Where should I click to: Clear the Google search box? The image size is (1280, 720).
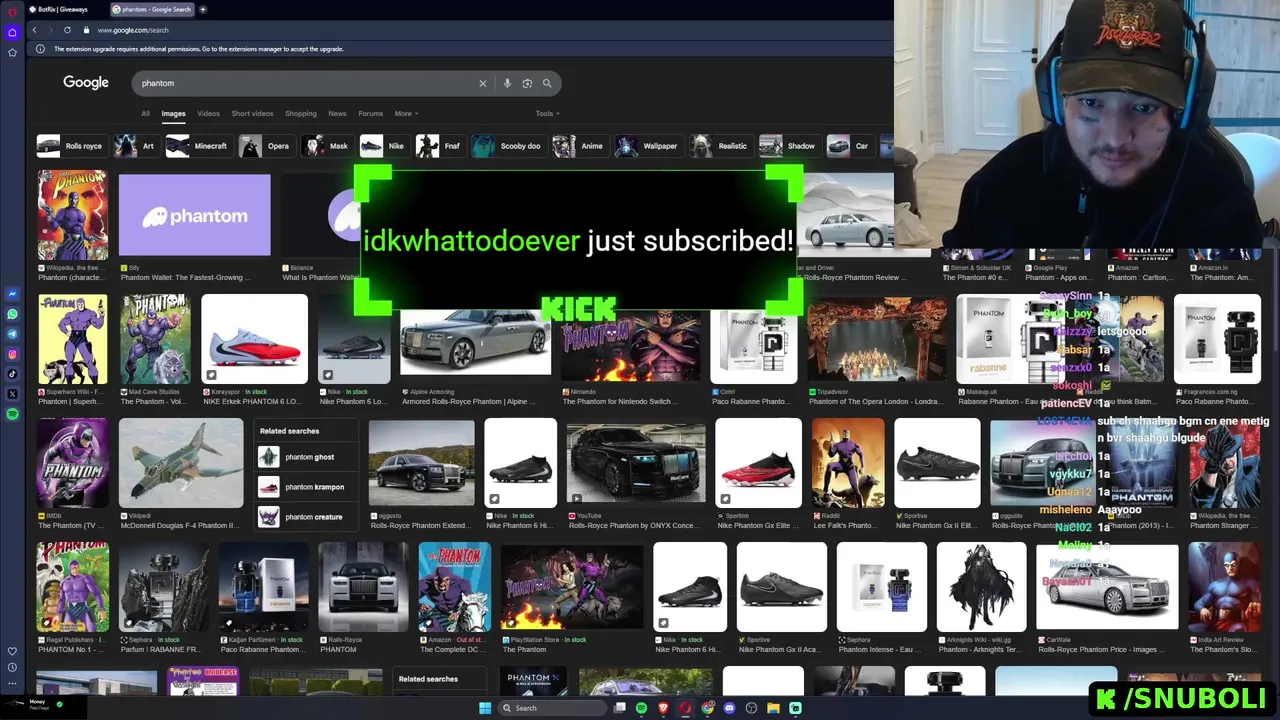[x=482, y=83]
